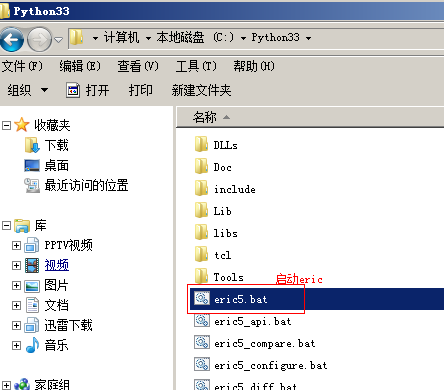Expand the 音乐 library node
Screen dimensions: 444x390
click(x=16, y=345)
